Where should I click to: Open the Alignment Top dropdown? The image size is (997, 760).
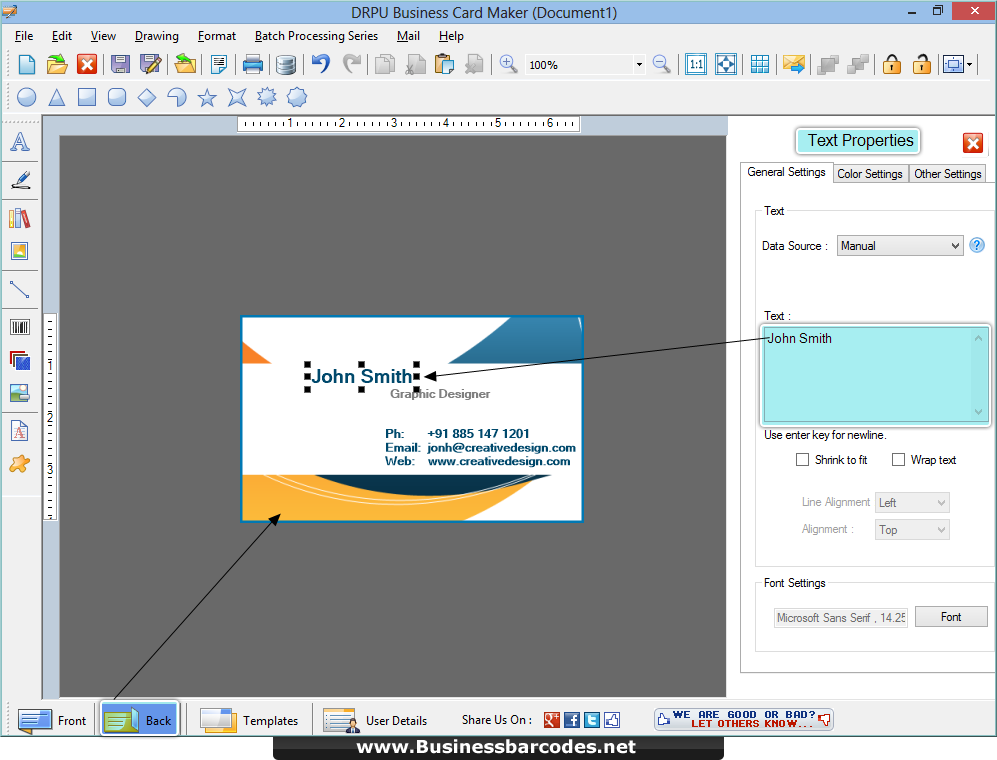pos(912,530)
